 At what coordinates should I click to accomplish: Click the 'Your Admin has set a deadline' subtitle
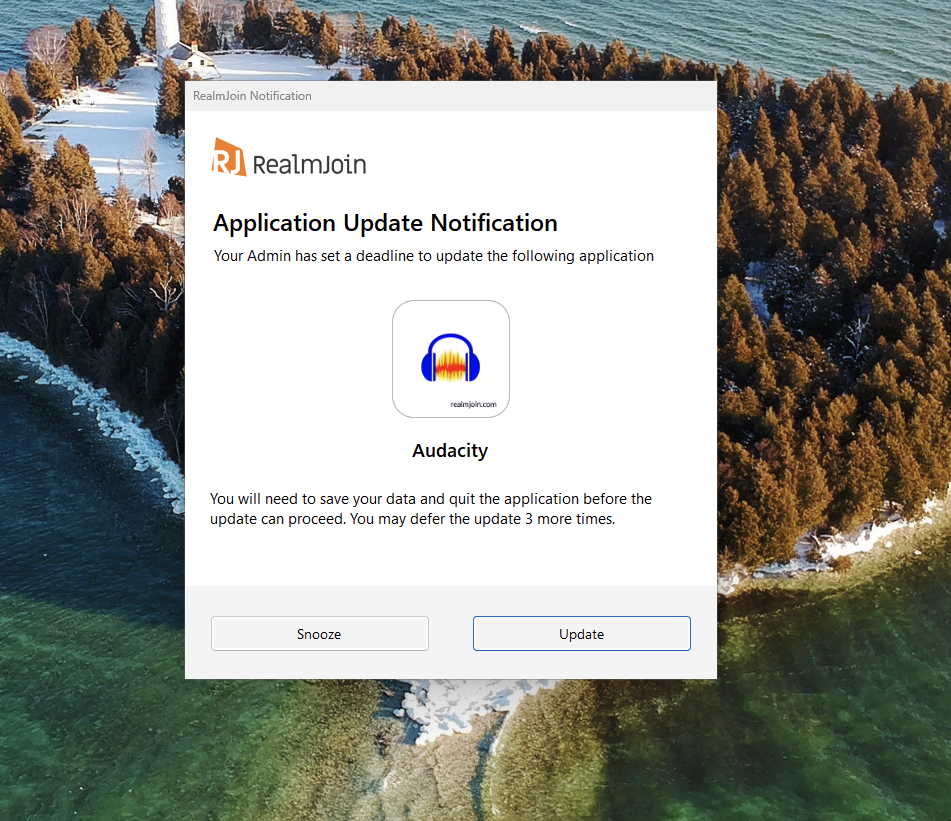click(433, 256)
